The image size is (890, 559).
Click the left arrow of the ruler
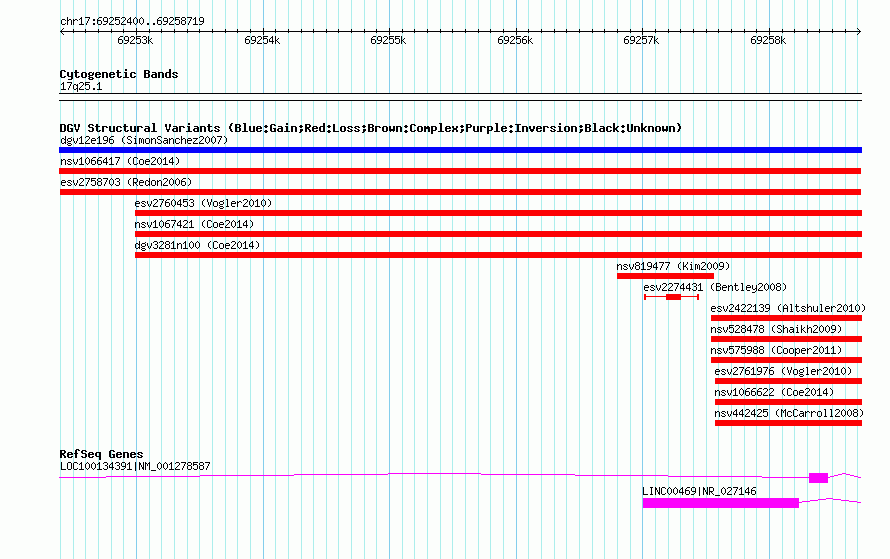(62, 32)
